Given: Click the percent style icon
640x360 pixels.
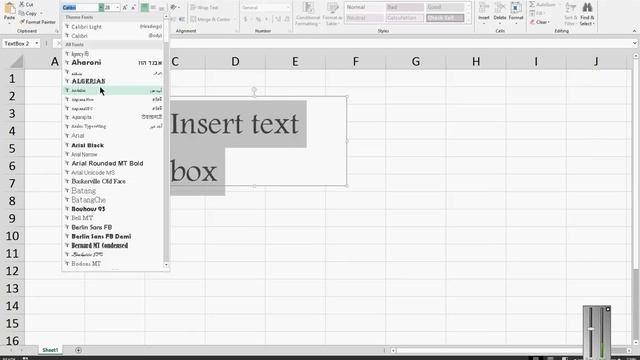Looking at the screenshot, I should click(258, 19).
